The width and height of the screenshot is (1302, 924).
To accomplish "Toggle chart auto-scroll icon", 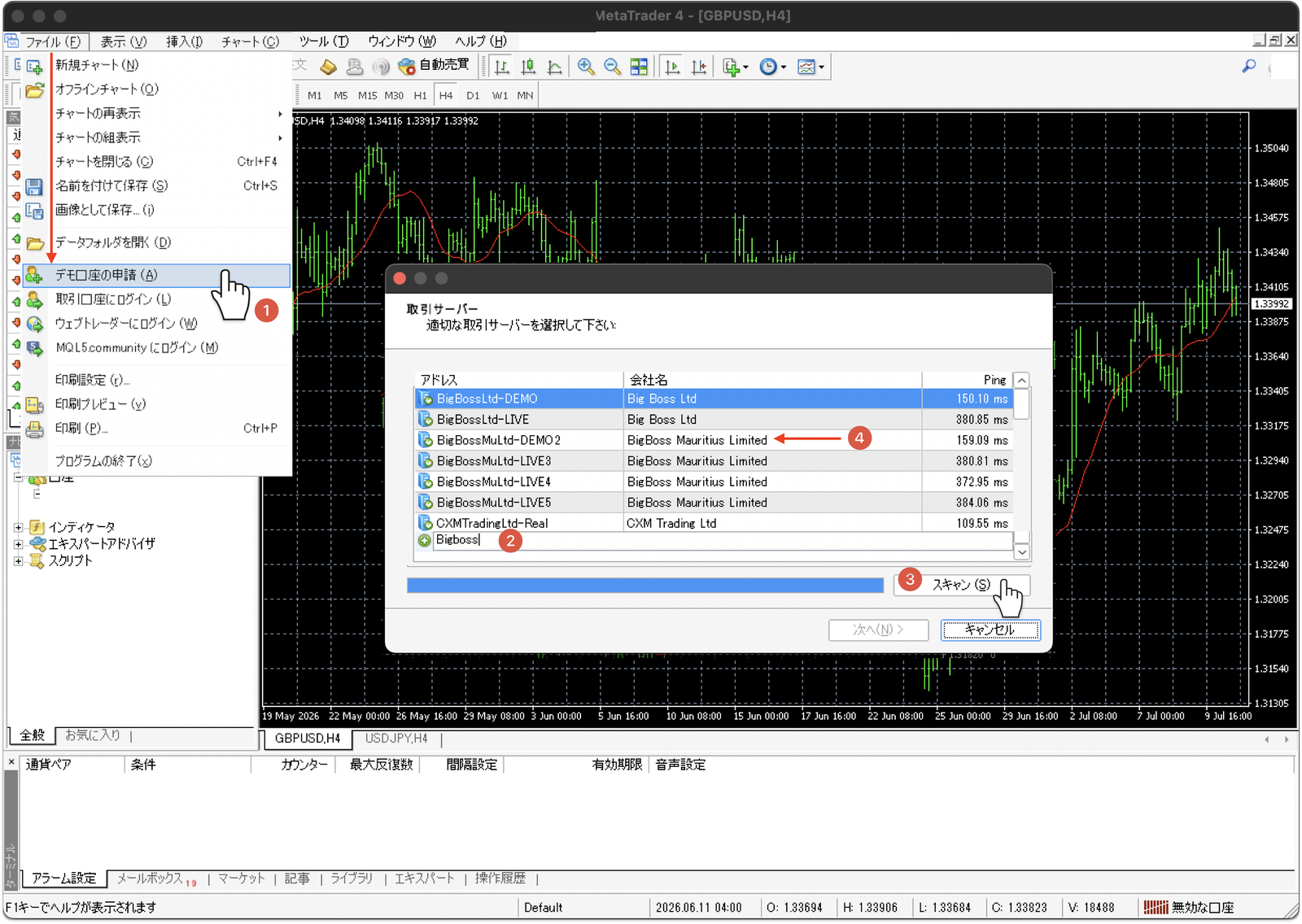I will point(672,67).
